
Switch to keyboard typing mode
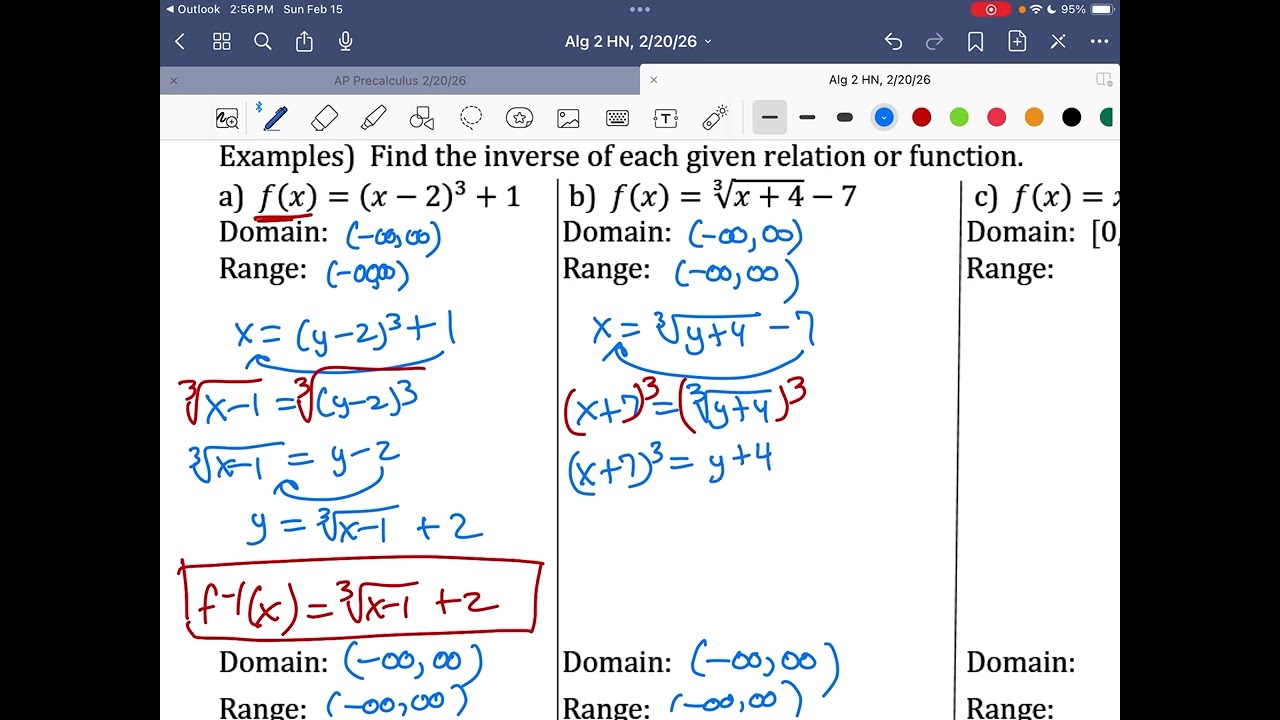(x=617, y=118)
